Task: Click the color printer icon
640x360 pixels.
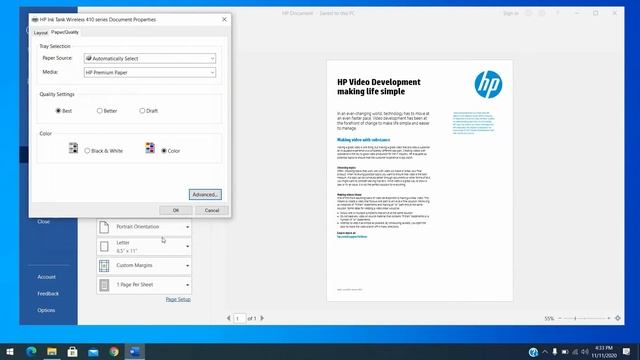Action: coord(150,148)
